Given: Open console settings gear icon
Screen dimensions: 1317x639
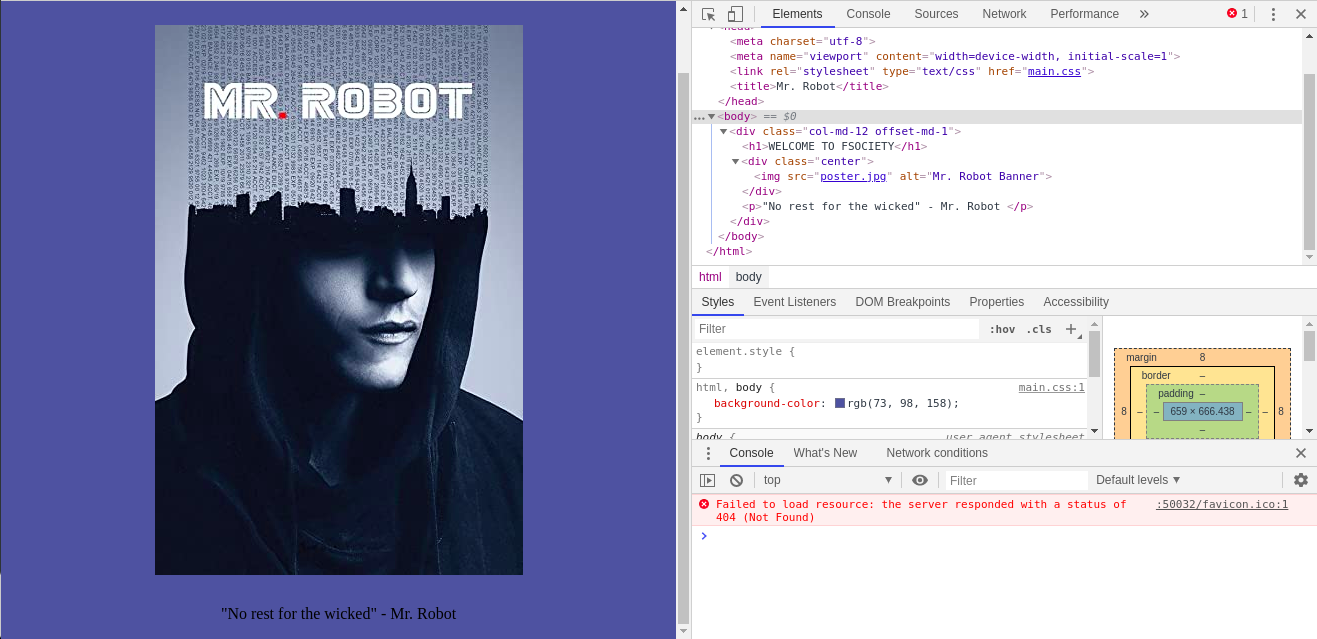Looking at the screenshot, I should click(x=1300, y=480).
